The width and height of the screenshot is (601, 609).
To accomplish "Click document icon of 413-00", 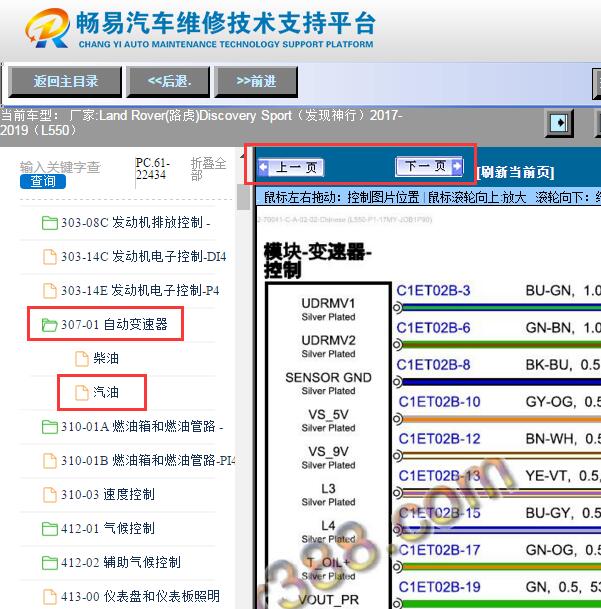I will pyautogui.click(x=49, y=596).
